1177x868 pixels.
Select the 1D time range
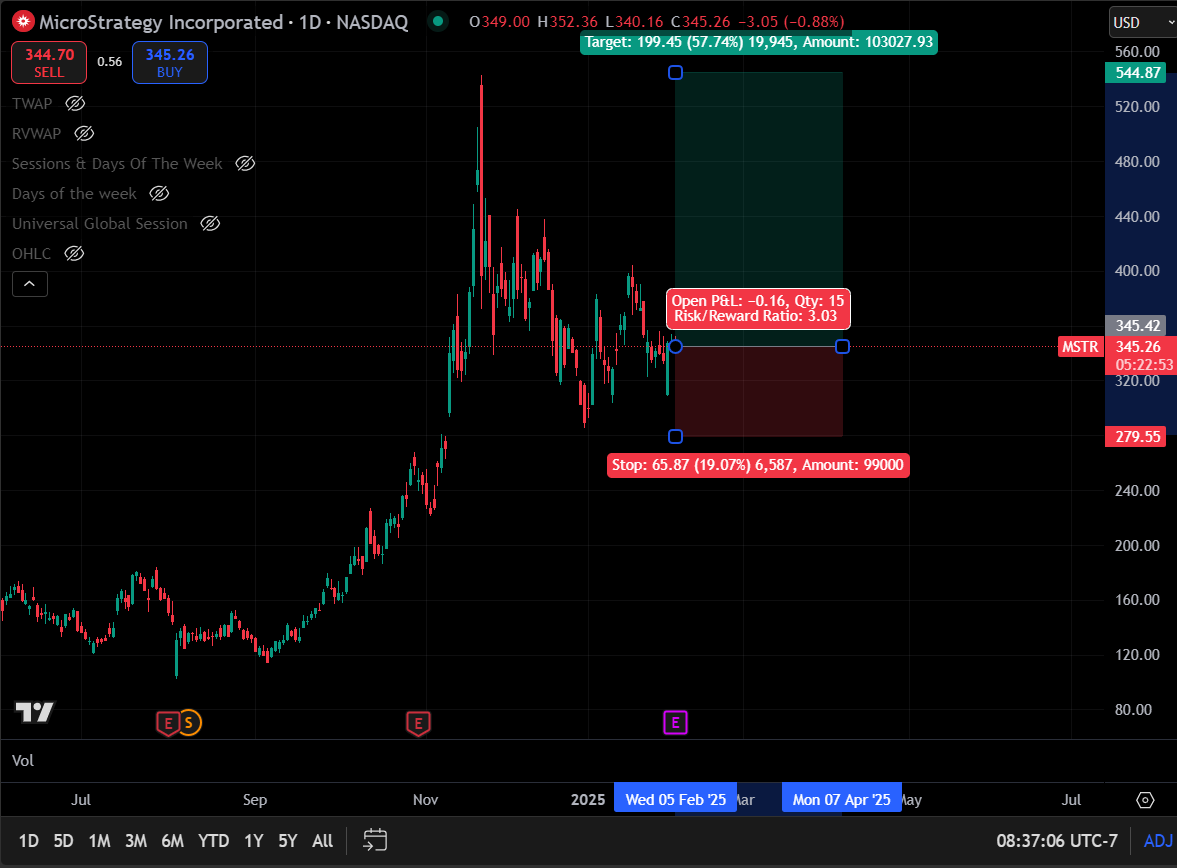coord(29,841)
